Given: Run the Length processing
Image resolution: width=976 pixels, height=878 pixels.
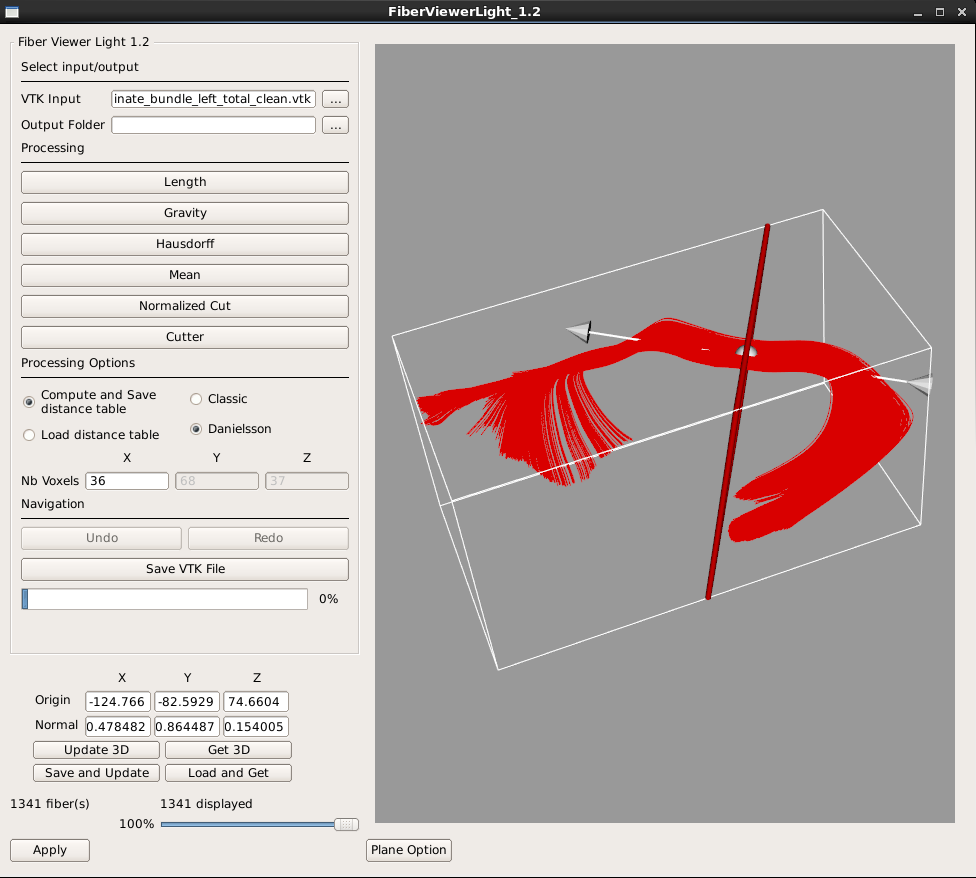Looking at the screenshot, I should [185, 182].
